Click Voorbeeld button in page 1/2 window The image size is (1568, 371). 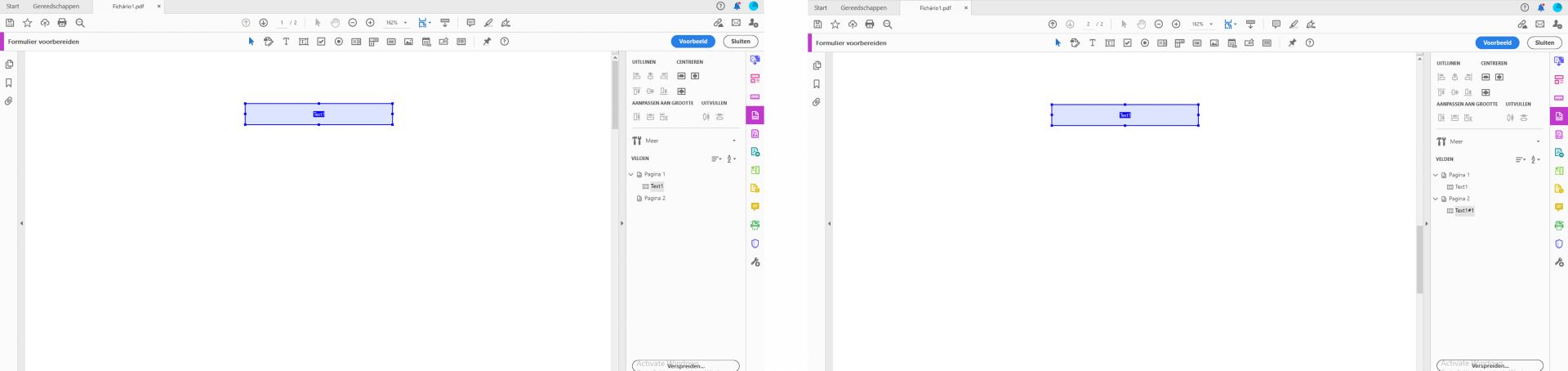693,41
